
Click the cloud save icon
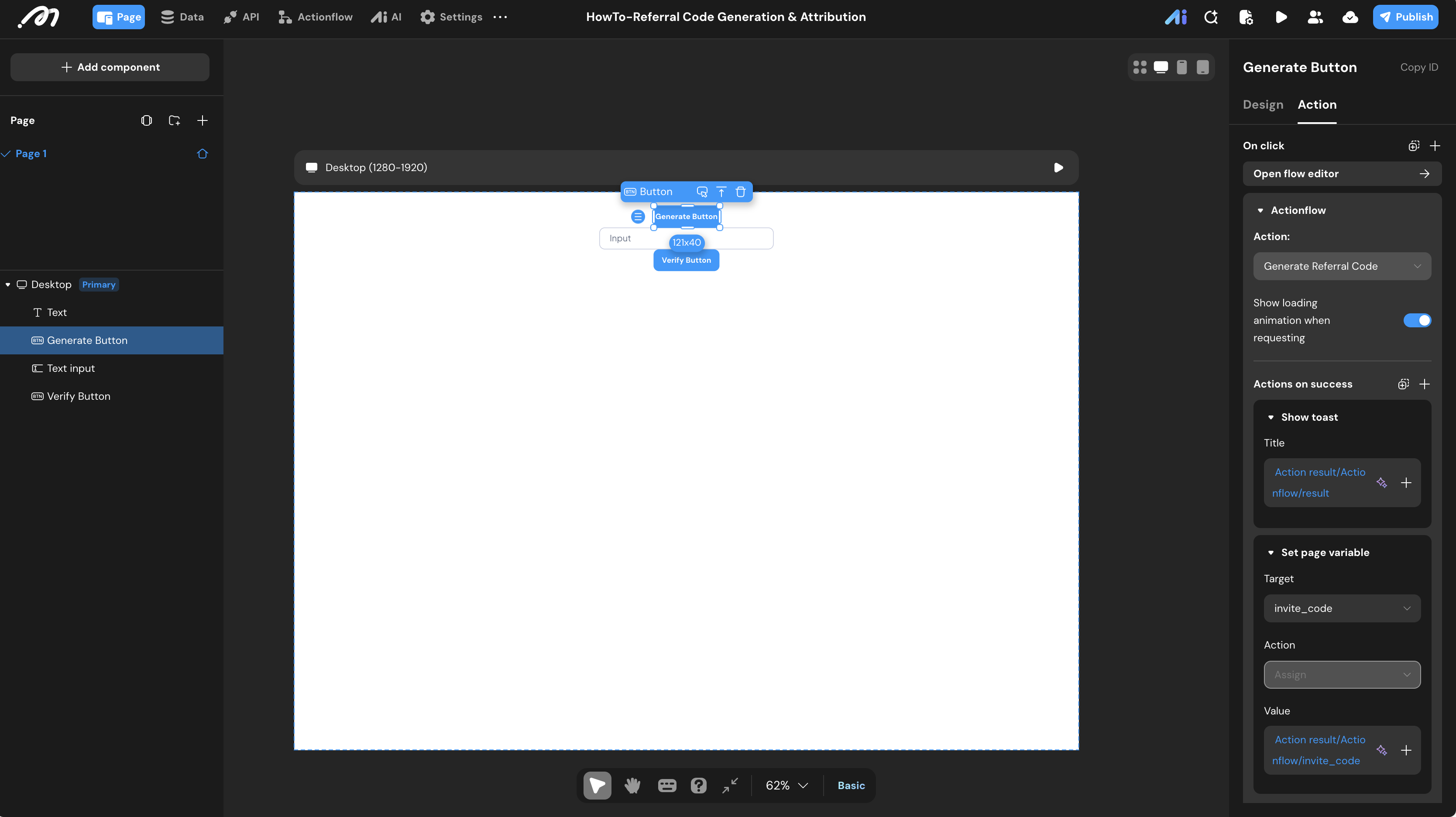(1350, 17)
